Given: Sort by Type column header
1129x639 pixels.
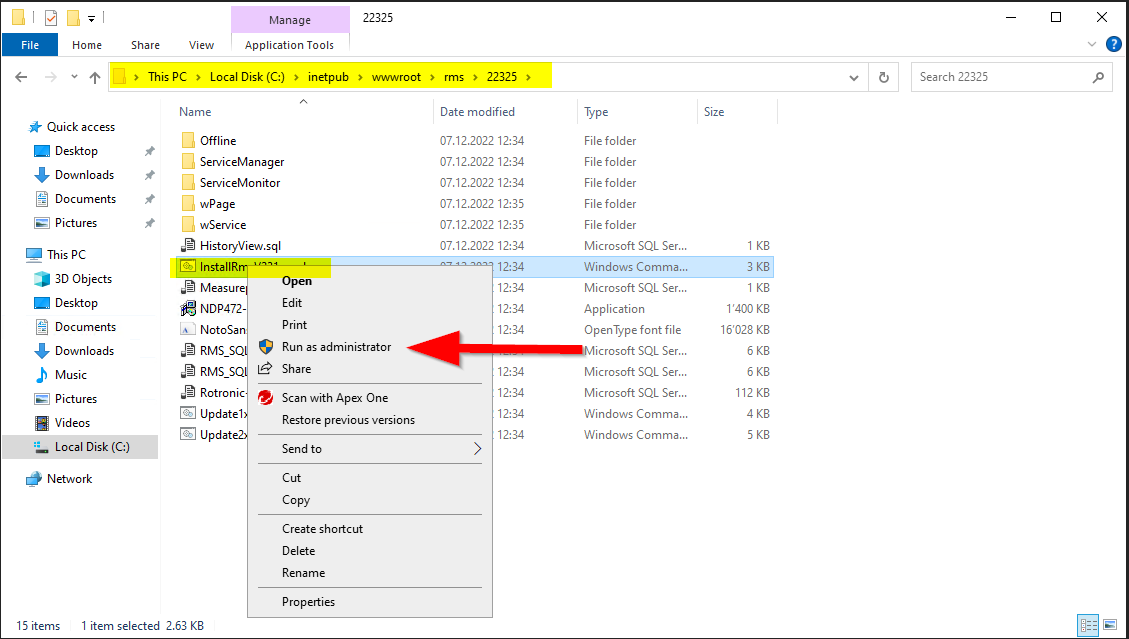Looking at the screenshot, I should coord(638,112).
